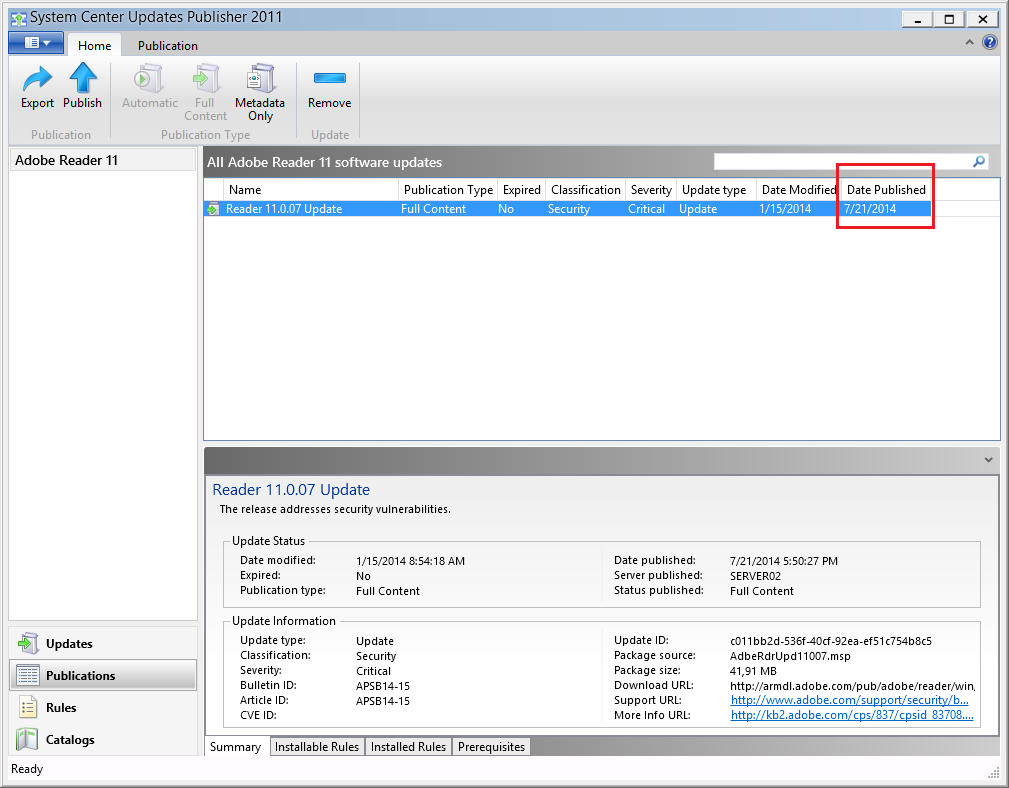This screenshot has width=1009, height=788.
Task: Click the Critical severity cell in list
Action: (x=646, y=209)
